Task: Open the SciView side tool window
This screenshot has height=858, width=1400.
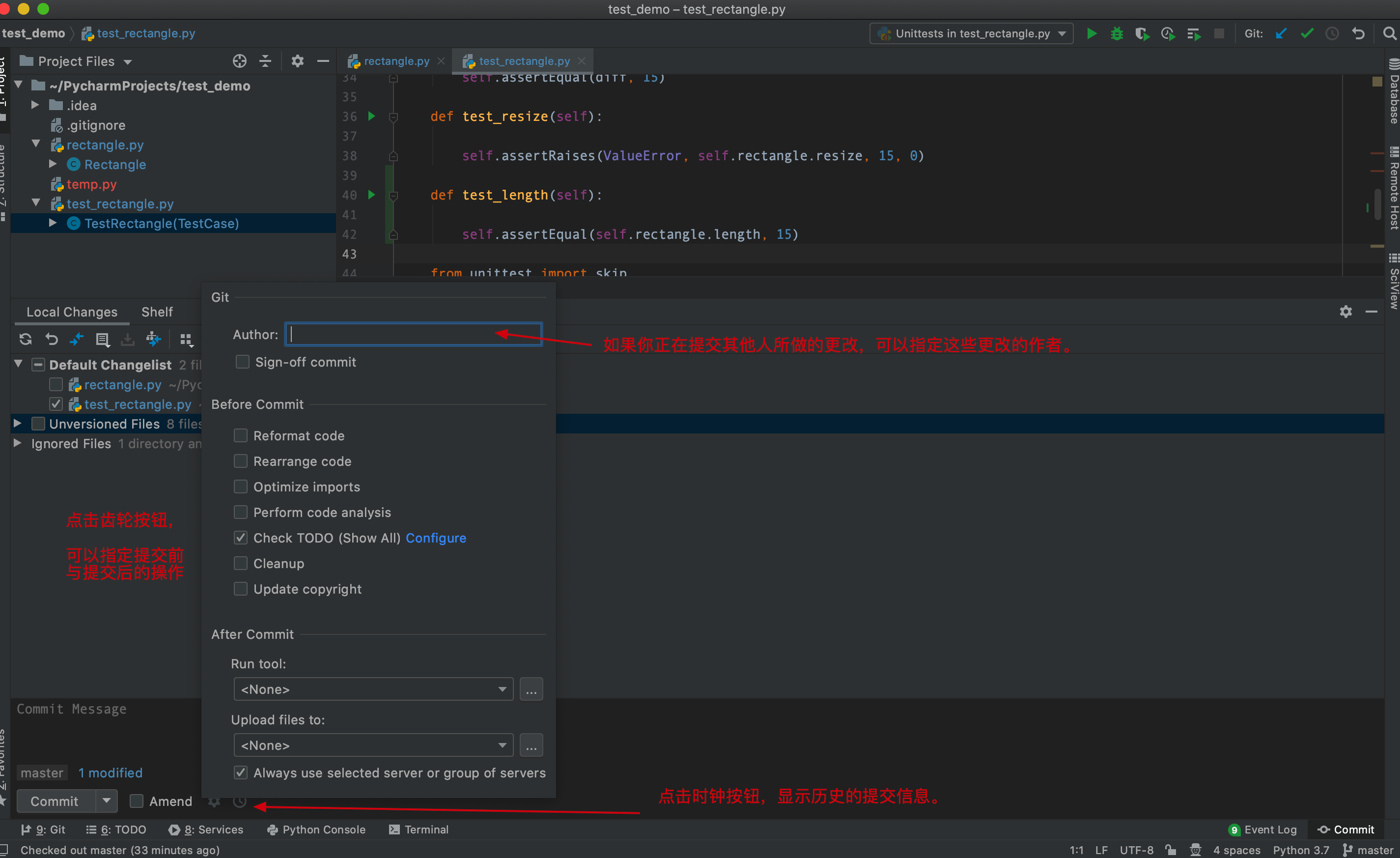Action: pos(1393,281)
